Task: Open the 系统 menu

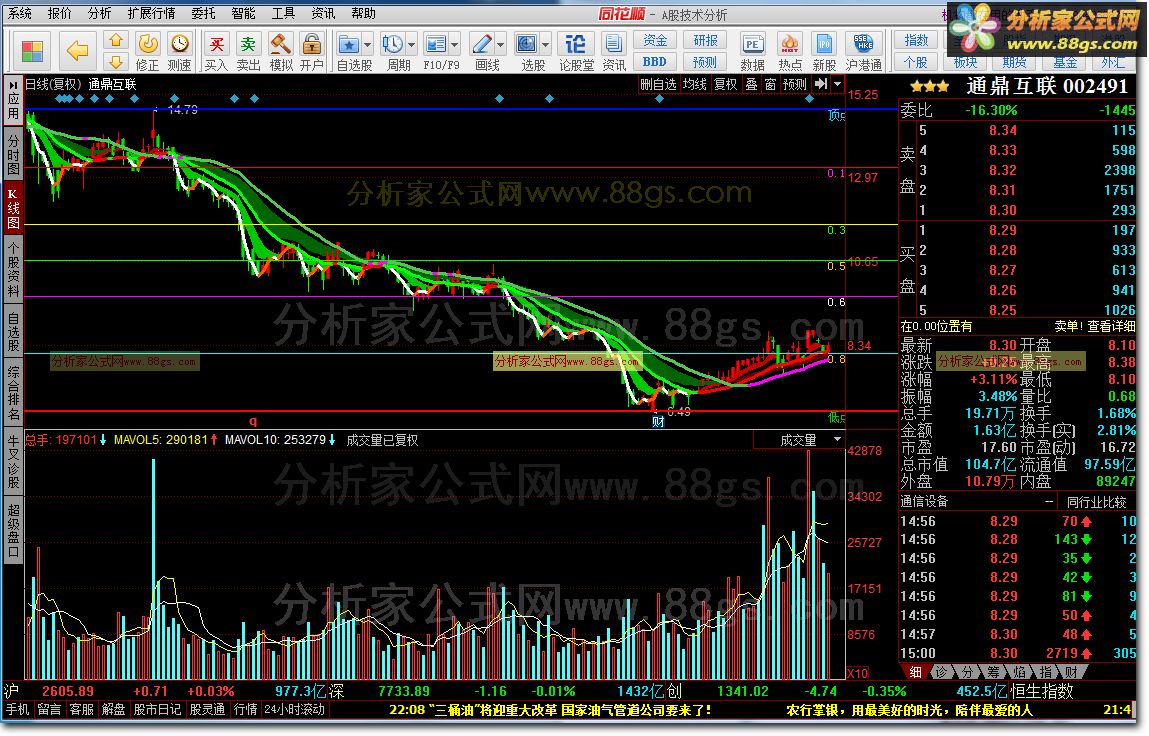Action: coord(20,13)
